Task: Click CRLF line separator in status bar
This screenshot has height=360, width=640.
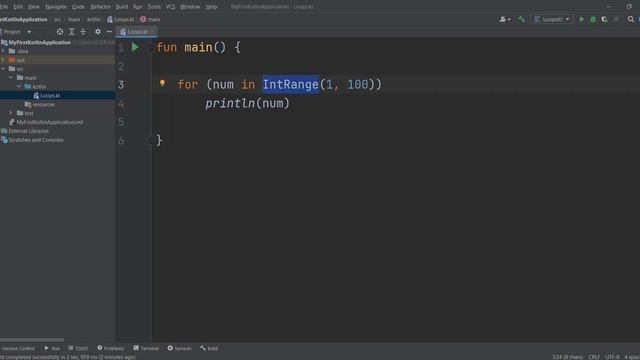Action: pyautogui.click(x=594, y=357)
